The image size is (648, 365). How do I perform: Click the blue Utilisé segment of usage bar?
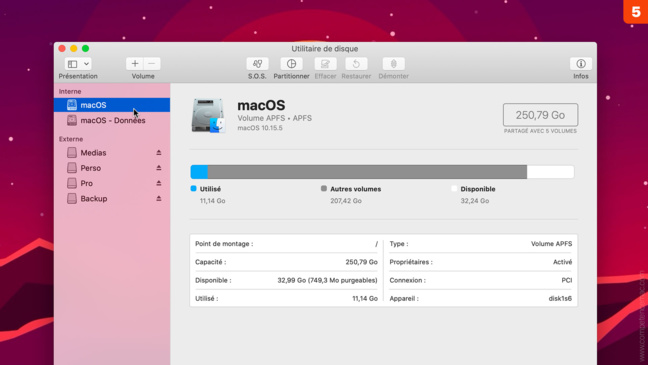(x=199, y=172)
